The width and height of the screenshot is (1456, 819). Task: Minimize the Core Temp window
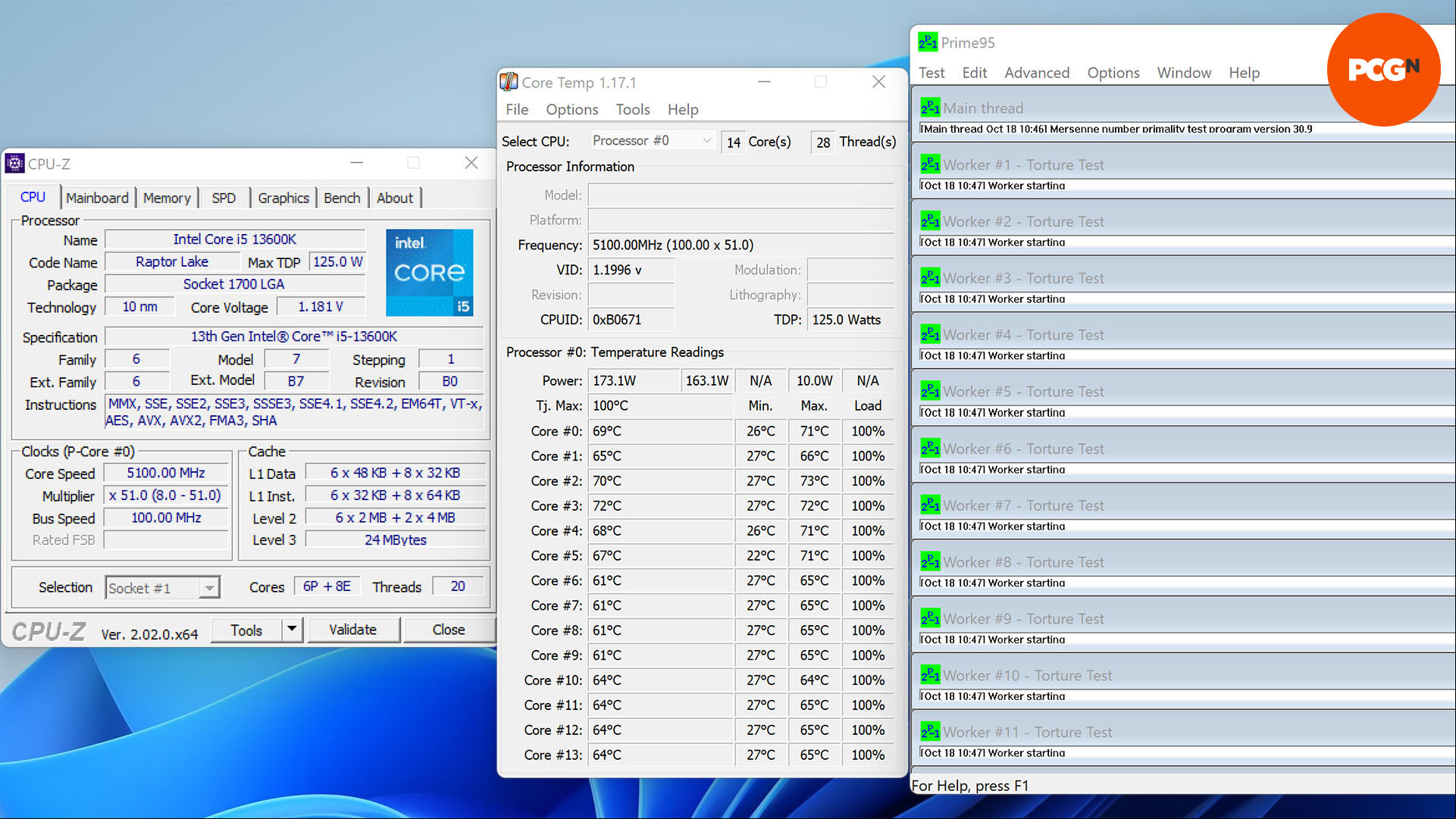click(x=764, y=82)
